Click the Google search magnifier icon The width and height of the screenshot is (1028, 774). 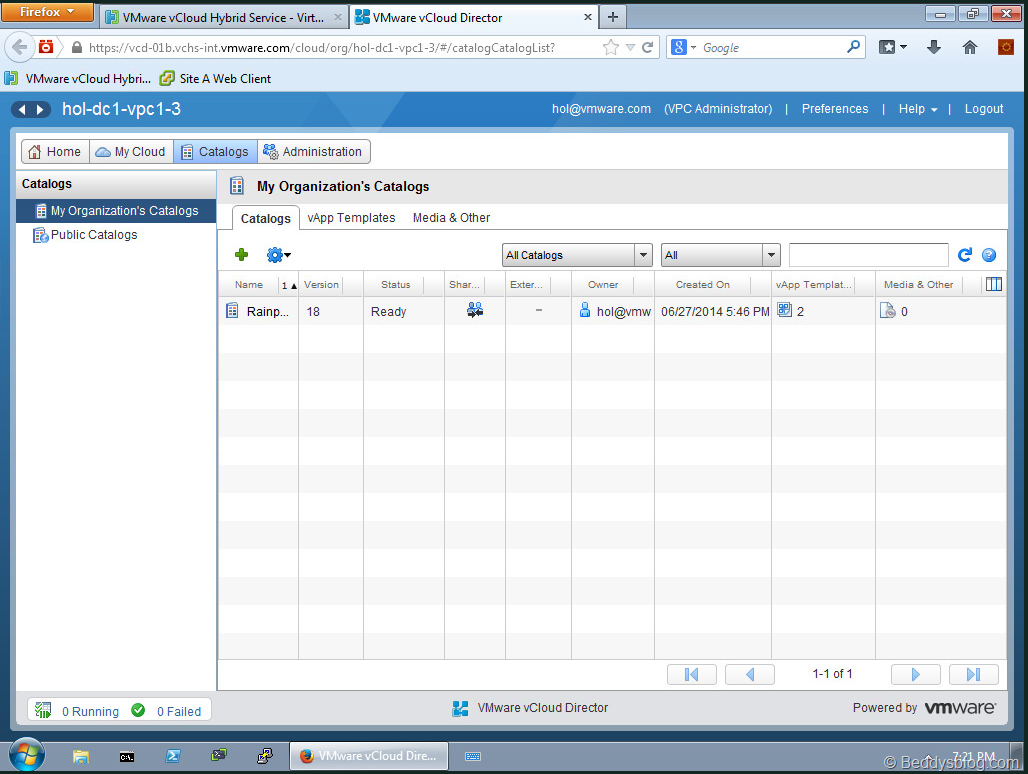click(x=853, y=47)
